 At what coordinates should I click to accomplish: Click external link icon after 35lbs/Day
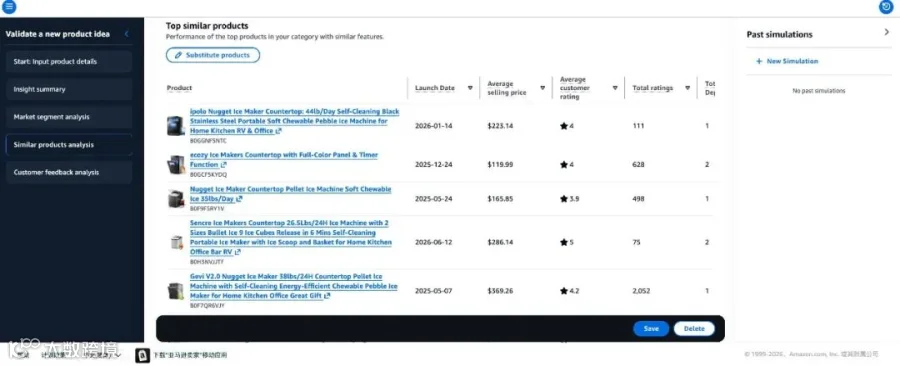(239, 199)
